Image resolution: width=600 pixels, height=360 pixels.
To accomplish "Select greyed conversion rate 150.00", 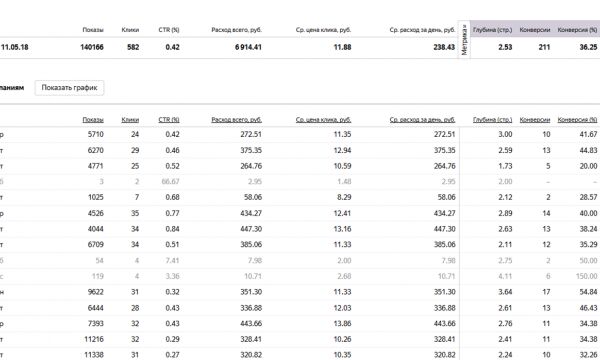I will (587, 276).
